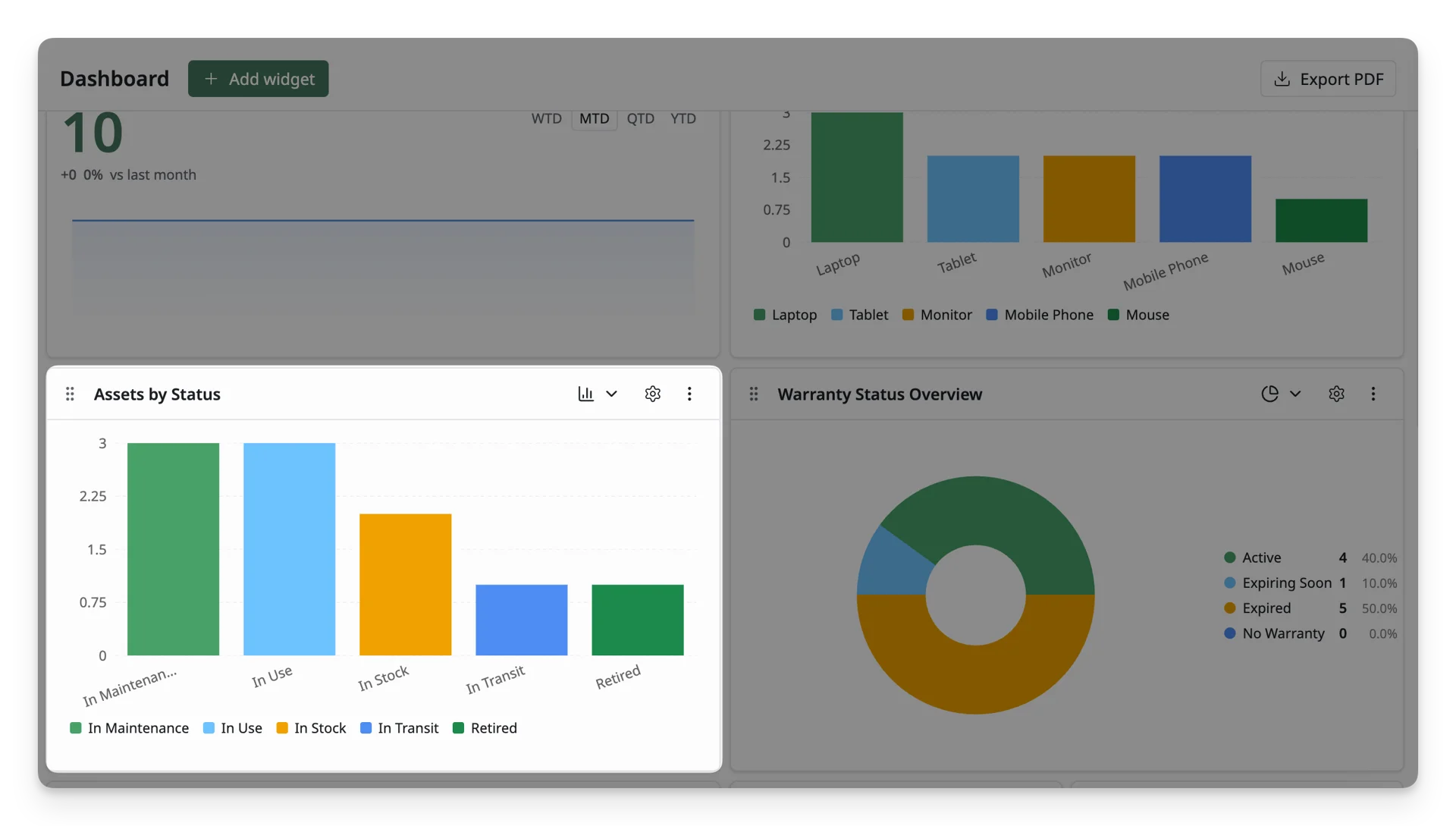The image size is (1456, 826).
Task: Click the Monitor bar in top chart
Action: click(1089, 199)
